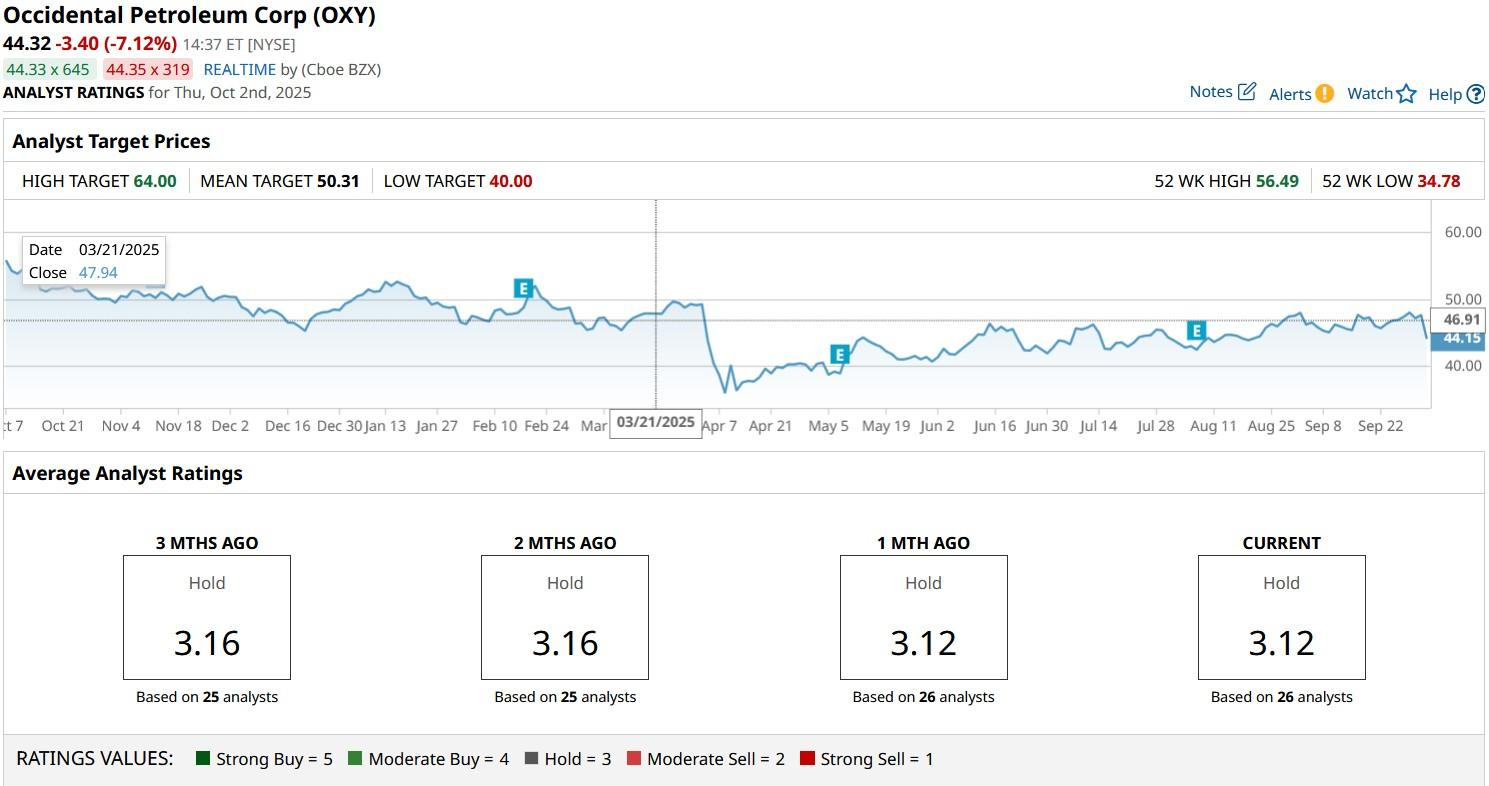Image resolution: width=1489 pixels, height=786 pixels.
Task: Click the 40.00 y-axis price label
Action: tap(1463, 366)
